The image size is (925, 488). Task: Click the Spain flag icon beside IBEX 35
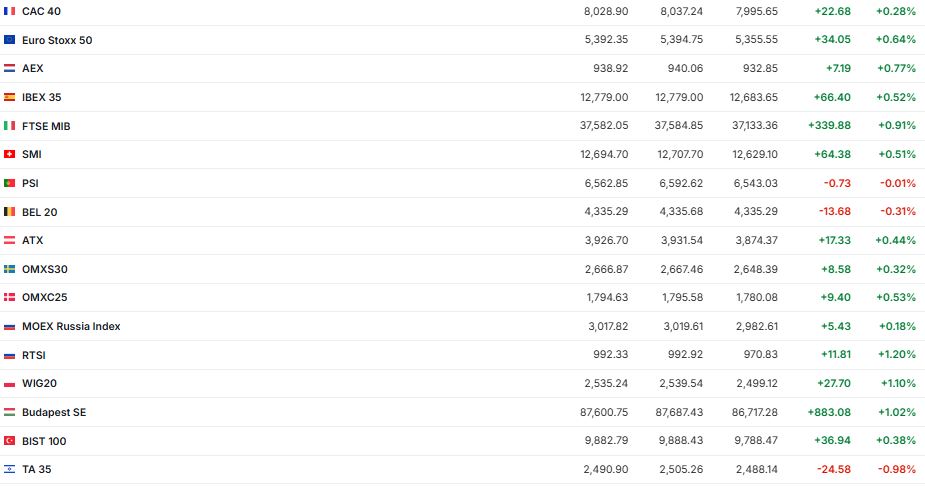(9, 97)
